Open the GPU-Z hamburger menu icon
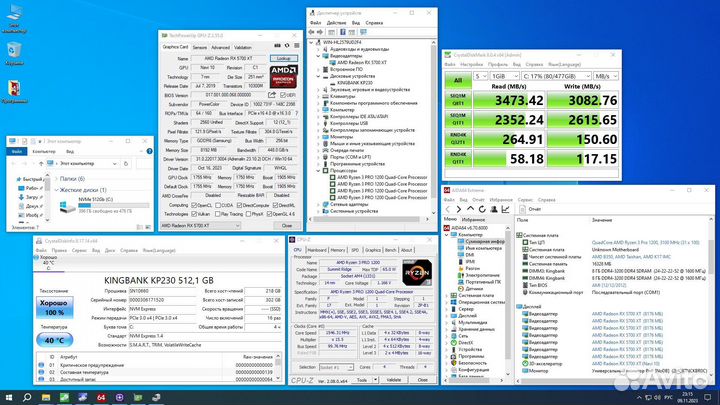 point(297,45)
